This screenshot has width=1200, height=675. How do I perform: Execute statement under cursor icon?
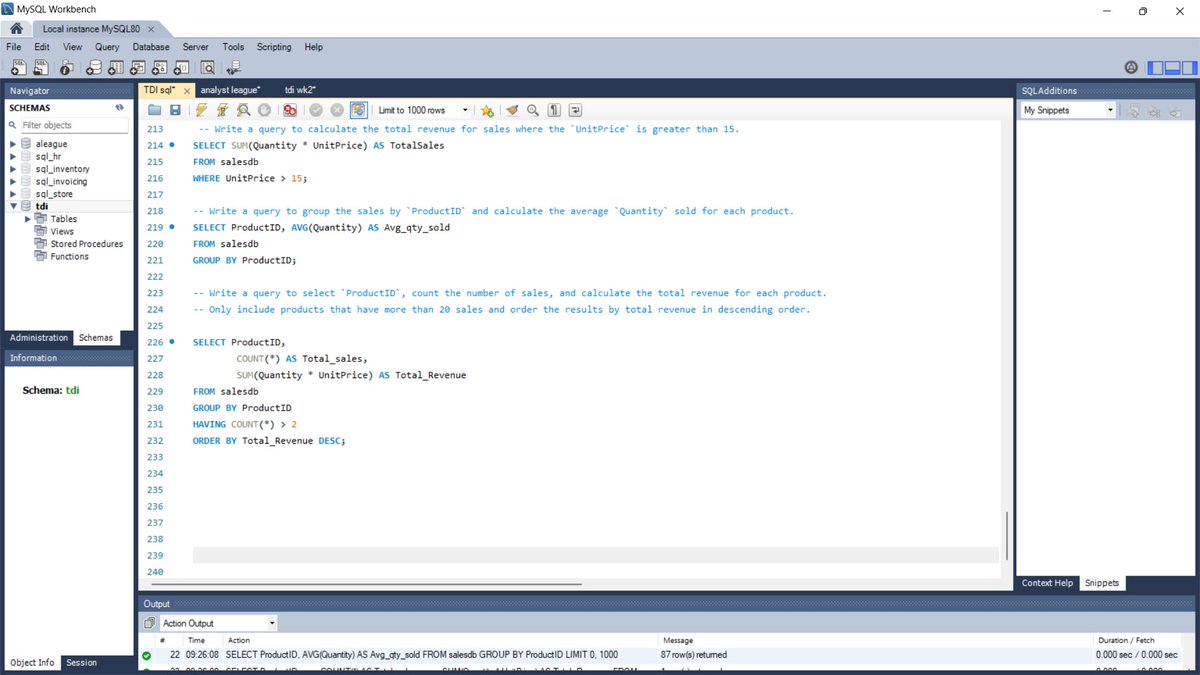(x=222, y=110)
